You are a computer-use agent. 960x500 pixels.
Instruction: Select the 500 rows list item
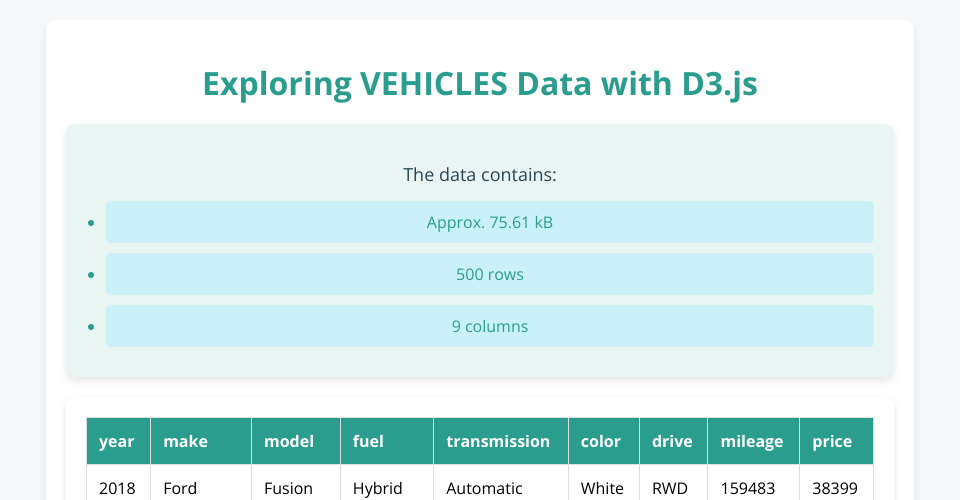[489, 274]
